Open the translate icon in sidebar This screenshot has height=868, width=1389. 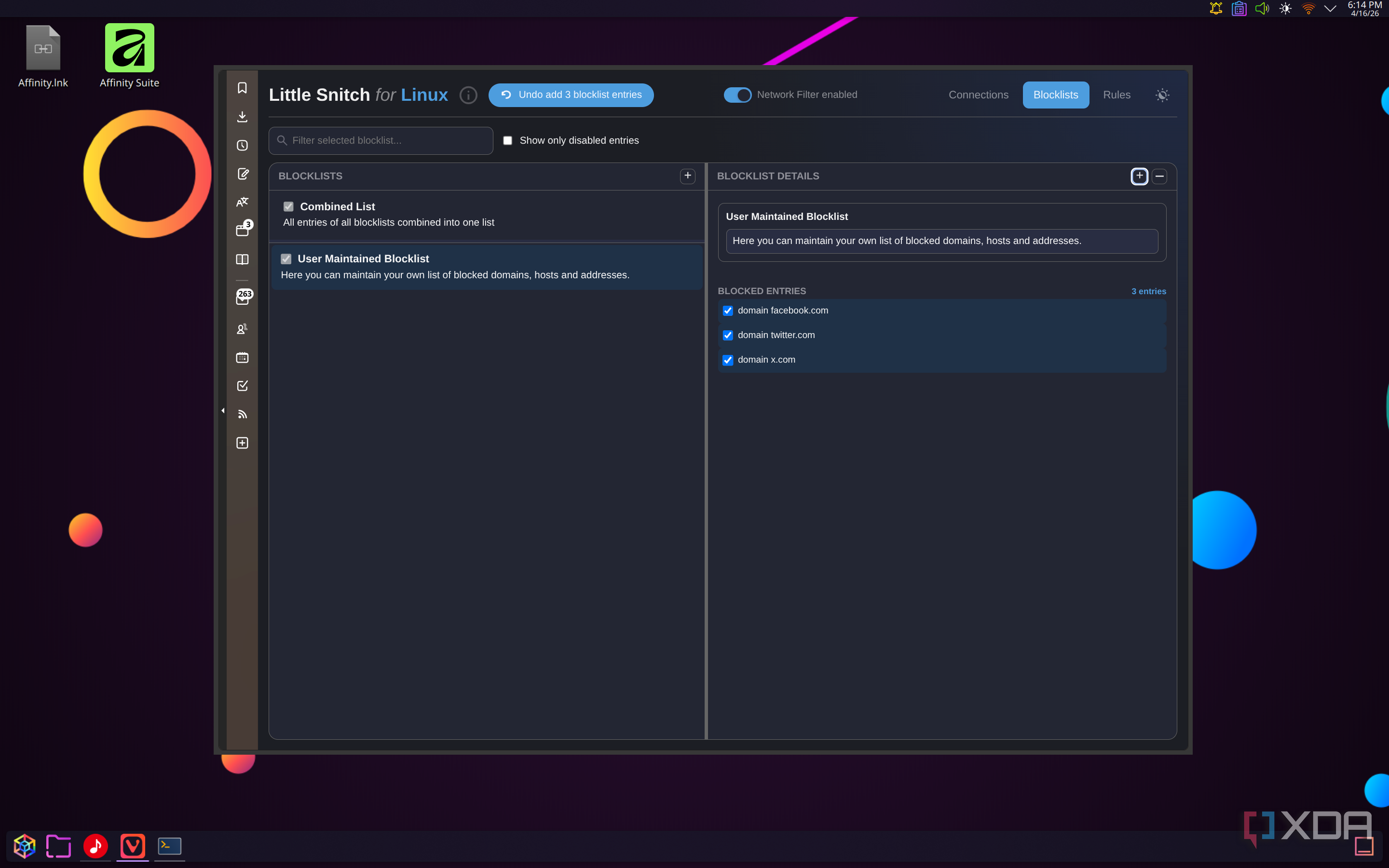[x=242, y=202]
